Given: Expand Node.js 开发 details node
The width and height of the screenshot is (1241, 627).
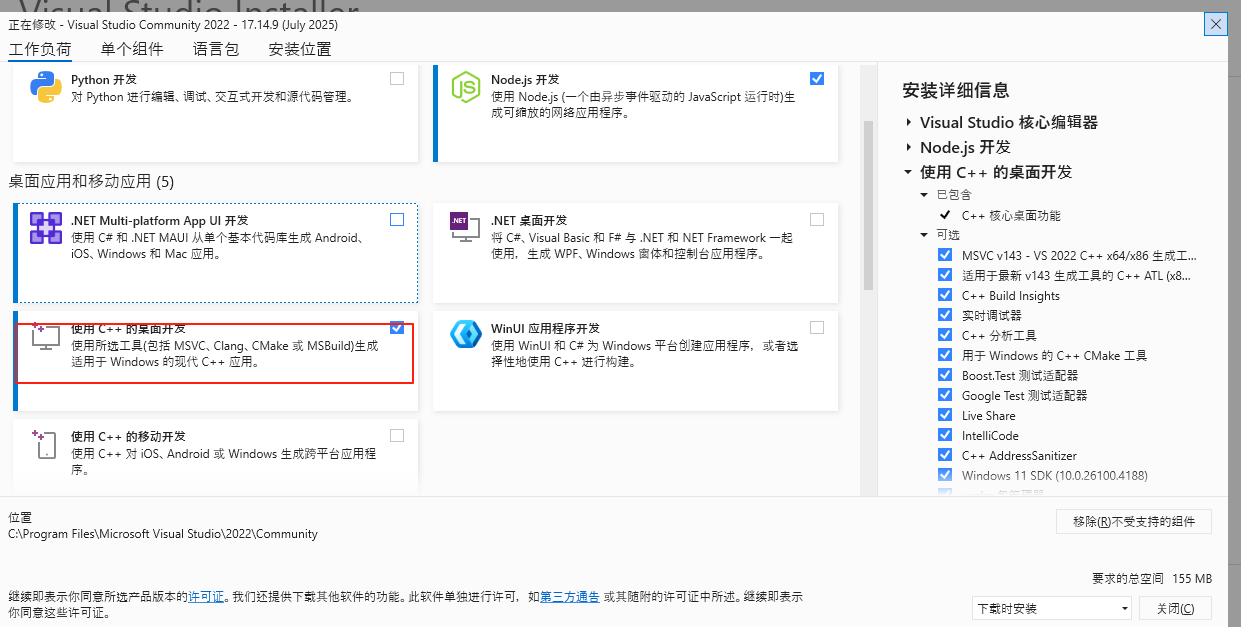Looking at the screenshot, I should 908,147.
